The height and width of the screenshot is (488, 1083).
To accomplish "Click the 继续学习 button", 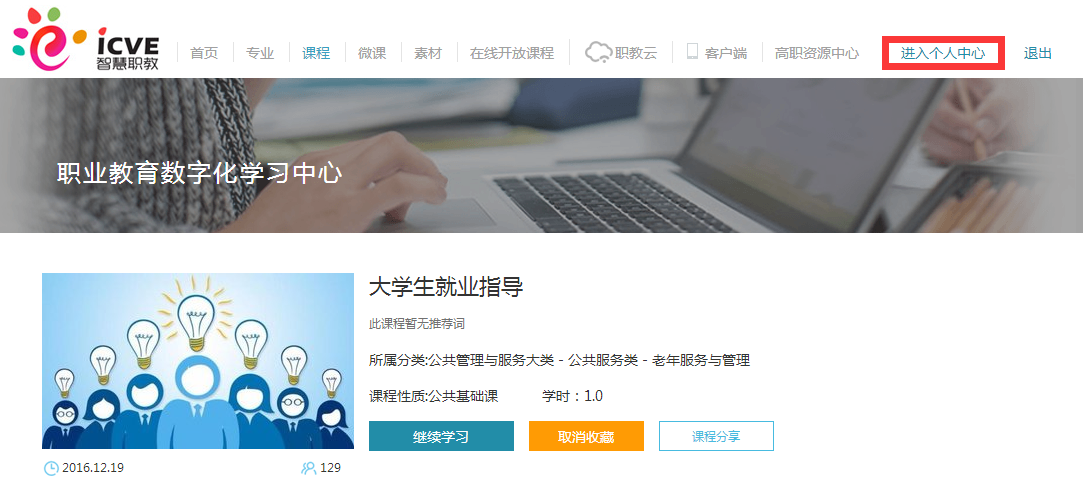I will 441,436.
